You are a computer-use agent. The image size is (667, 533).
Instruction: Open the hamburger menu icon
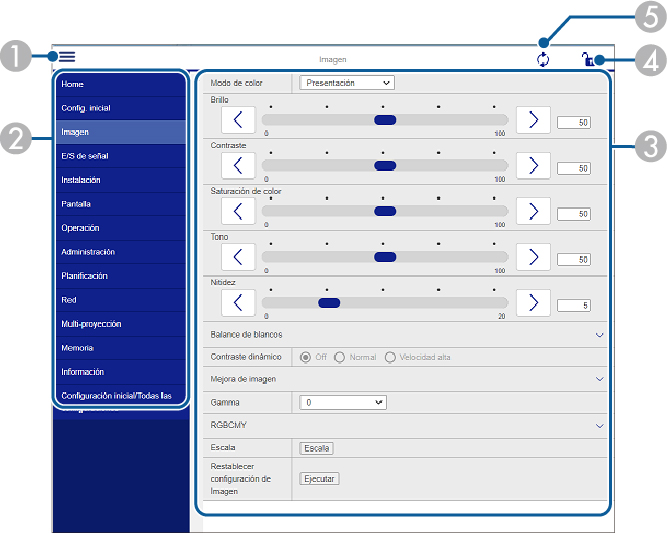tap(67, 58)
